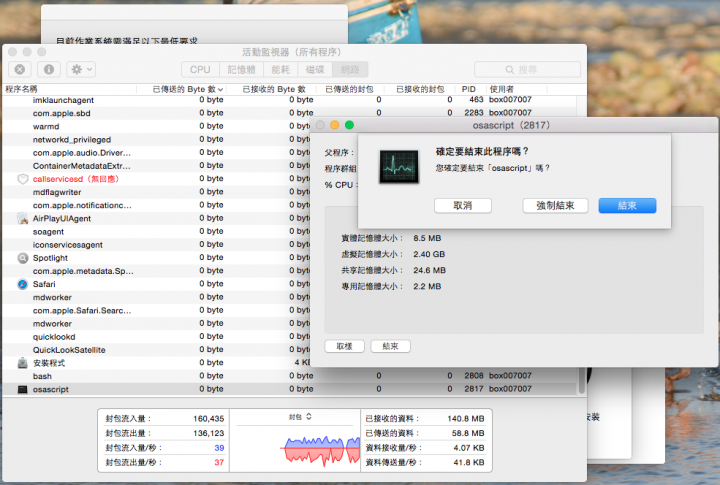Select the warmd process row

156,126
